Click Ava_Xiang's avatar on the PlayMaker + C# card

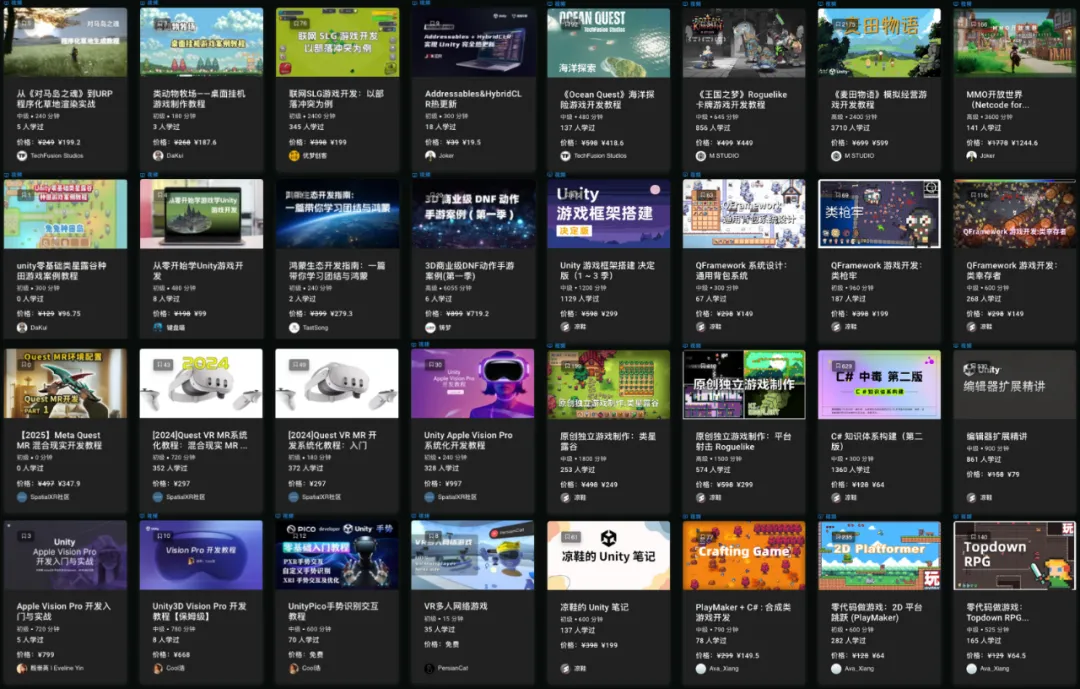pyautogui.click(x=701, y=668)
